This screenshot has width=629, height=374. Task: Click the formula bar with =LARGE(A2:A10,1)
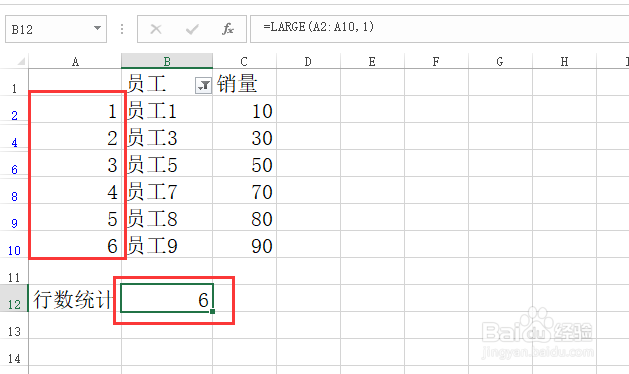point(439,28)
